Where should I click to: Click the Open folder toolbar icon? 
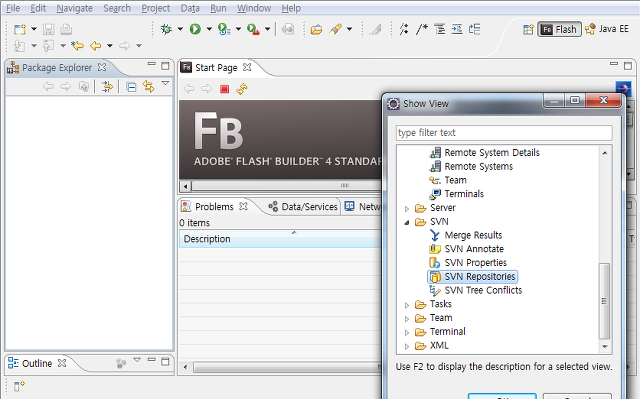pos(316,29)
